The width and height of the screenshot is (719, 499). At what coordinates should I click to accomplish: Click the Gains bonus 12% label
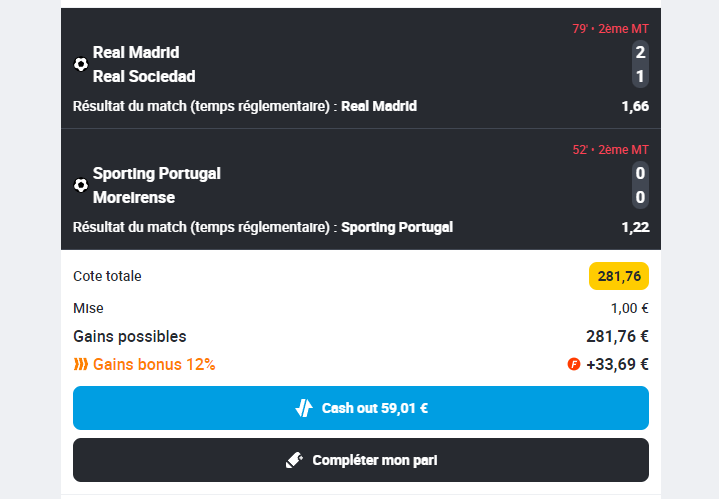[154, 365]
